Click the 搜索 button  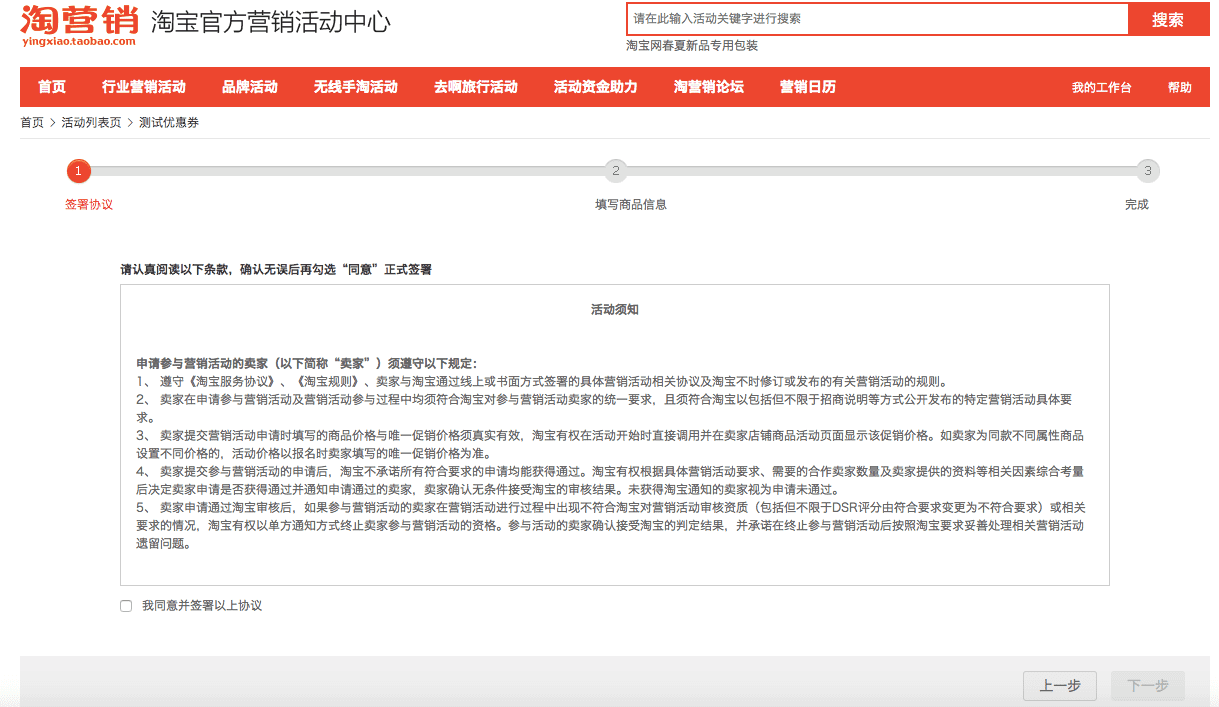tap(1168, 19)
